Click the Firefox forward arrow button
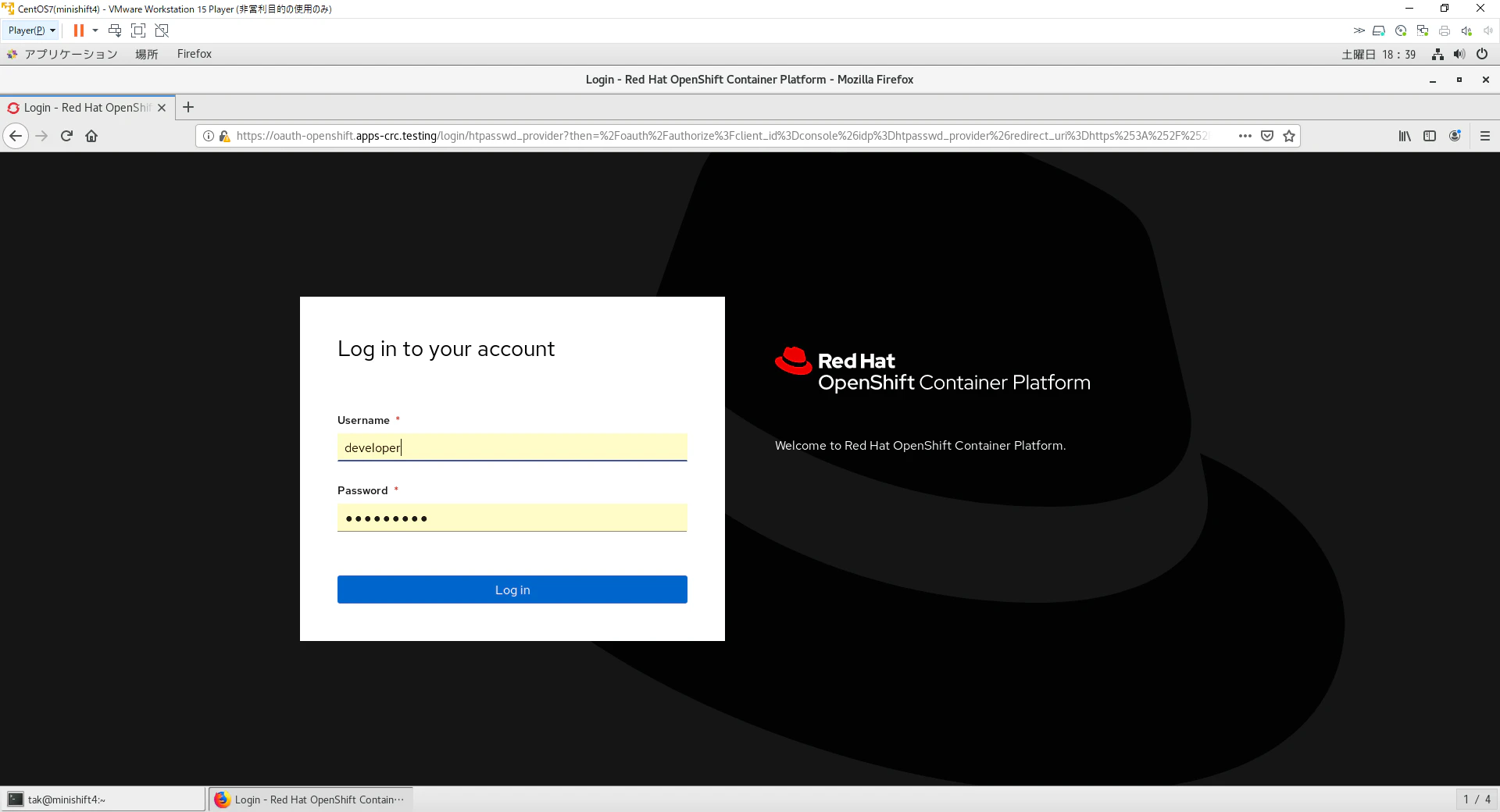The height and width of the screenshot is (812, 1500). click(x=42, y=136)
